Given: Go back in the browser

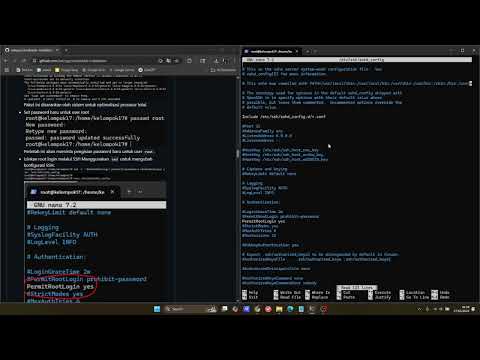Looking at the screenshot, I should pyautogui.click(x=6, y=61).
